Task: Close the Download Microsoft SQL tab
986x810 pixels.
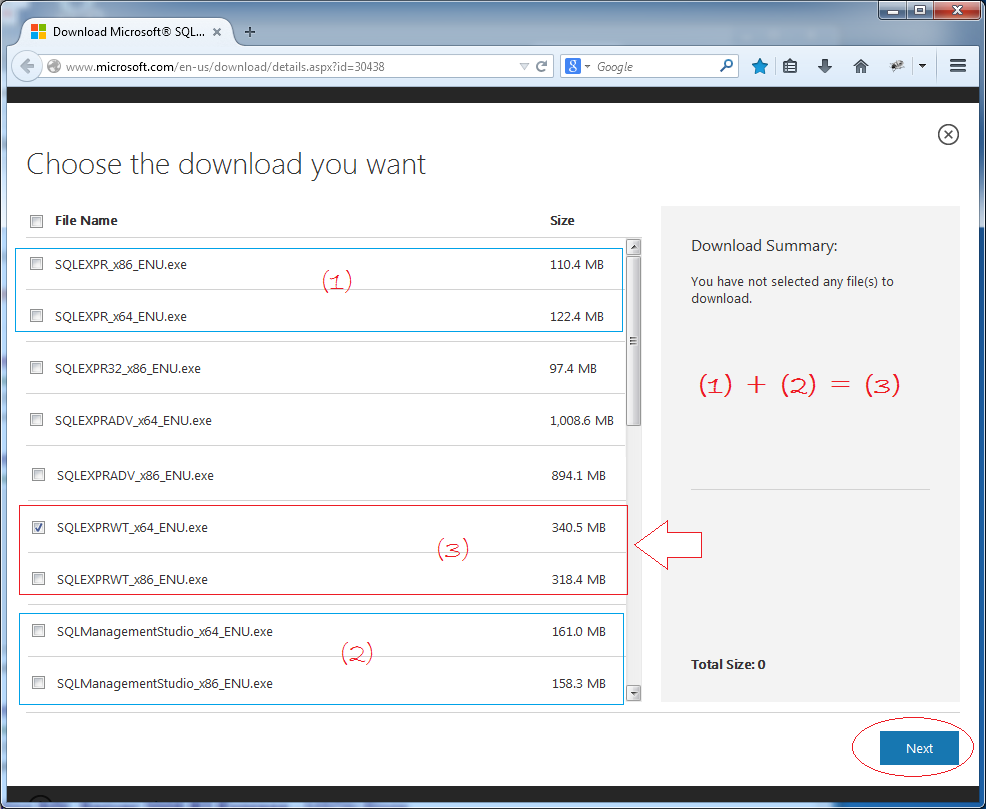Action: [x=217, y=32]
